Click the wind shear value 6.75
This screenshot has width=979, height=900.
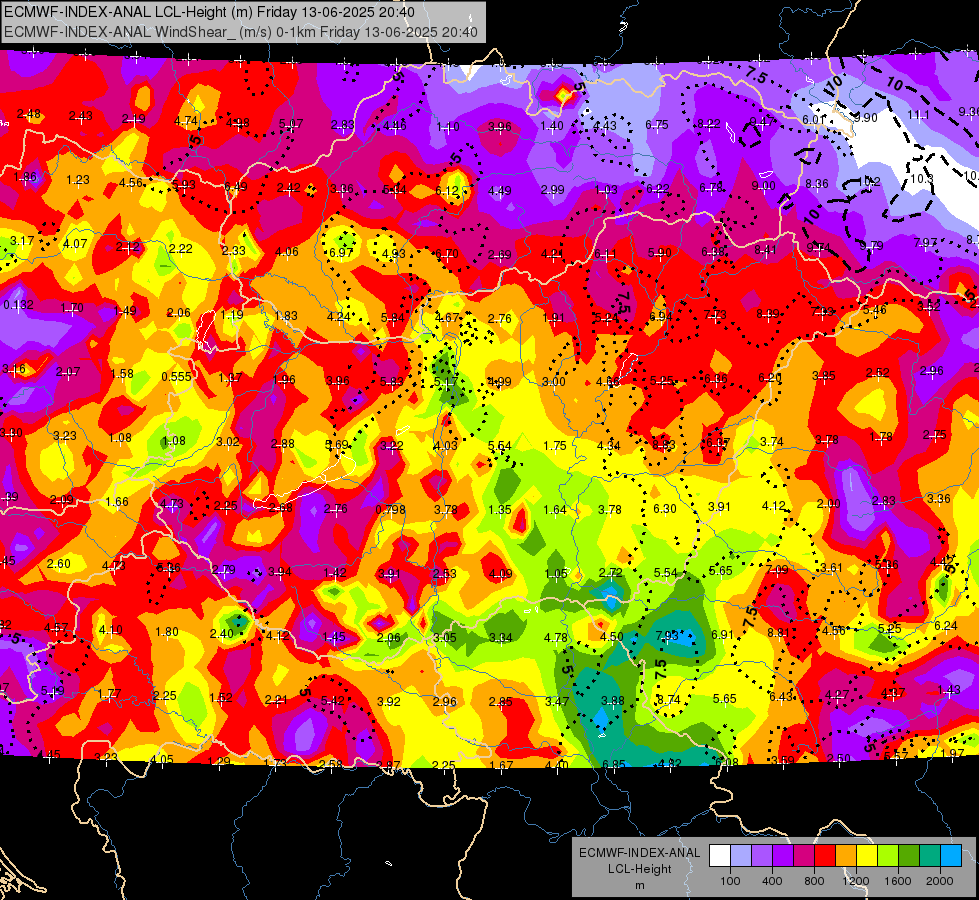coord(657,125)
